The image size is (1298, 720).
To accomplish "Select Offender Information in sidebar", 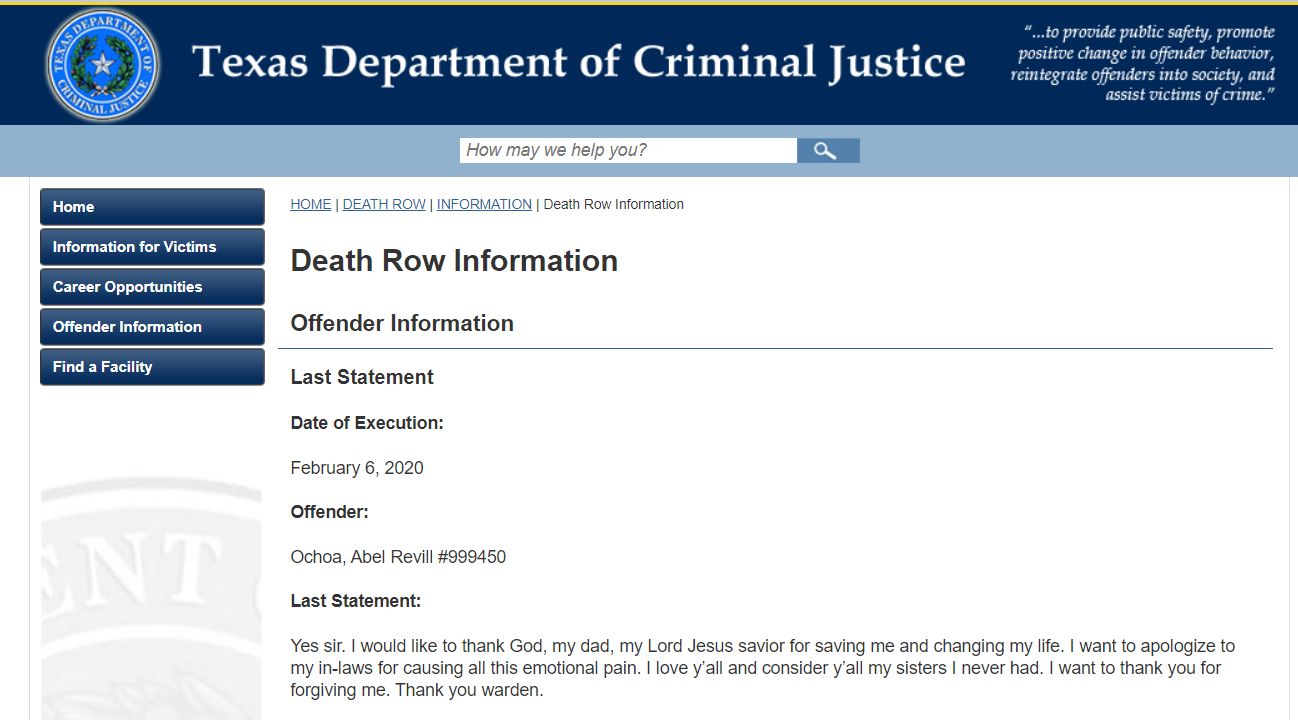I will (152, 327).
